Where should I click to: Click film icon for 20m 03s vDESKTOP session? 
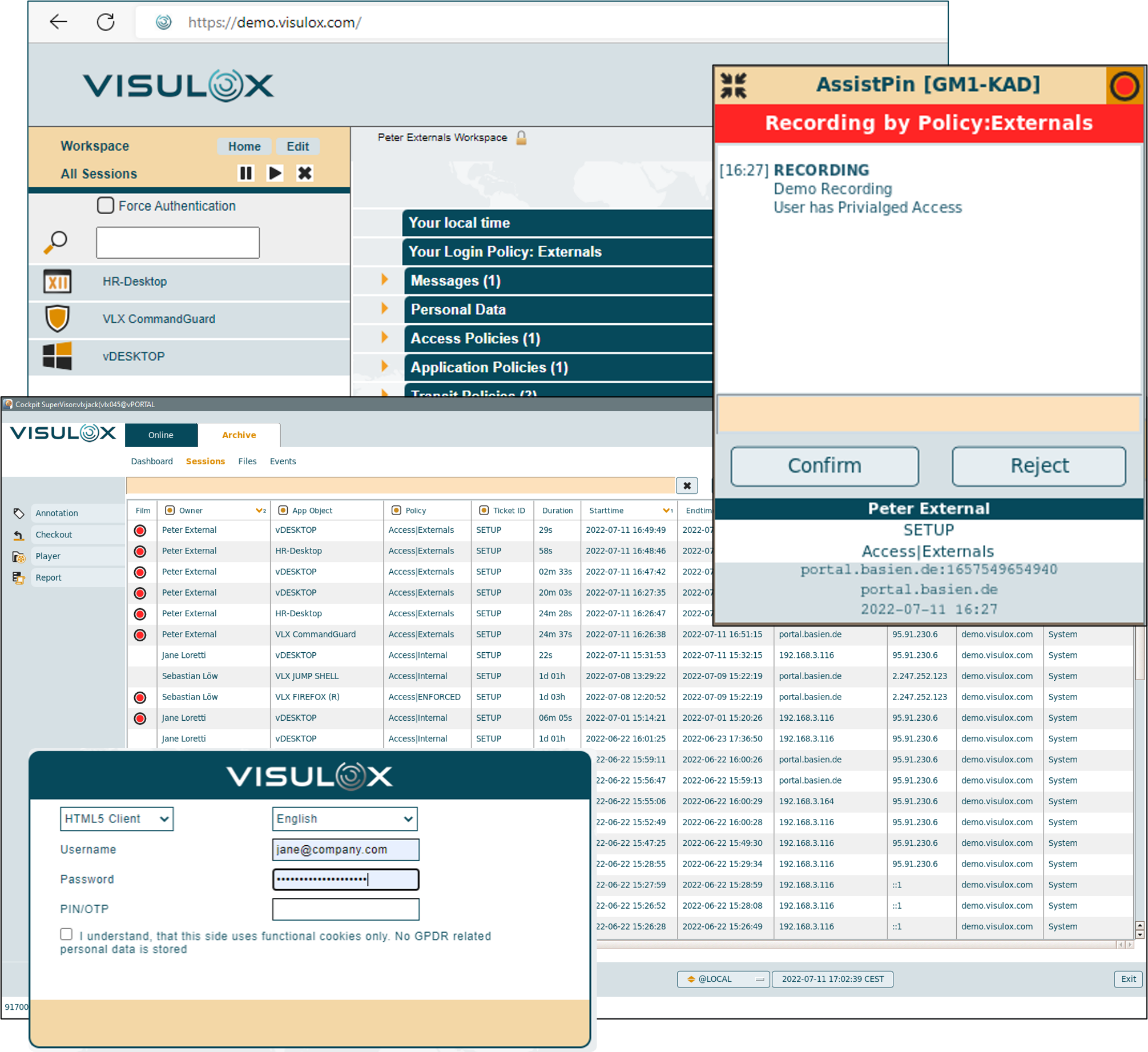coord(140,593)
